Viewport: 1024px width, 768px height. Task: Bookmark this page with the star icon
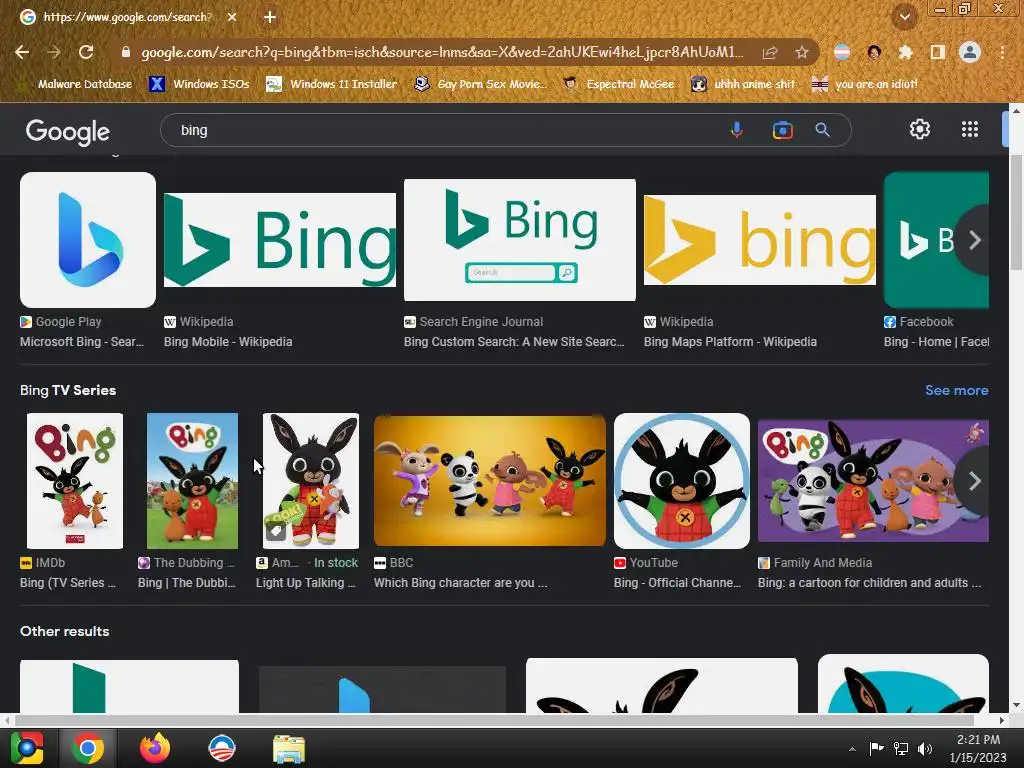point(801,52)
